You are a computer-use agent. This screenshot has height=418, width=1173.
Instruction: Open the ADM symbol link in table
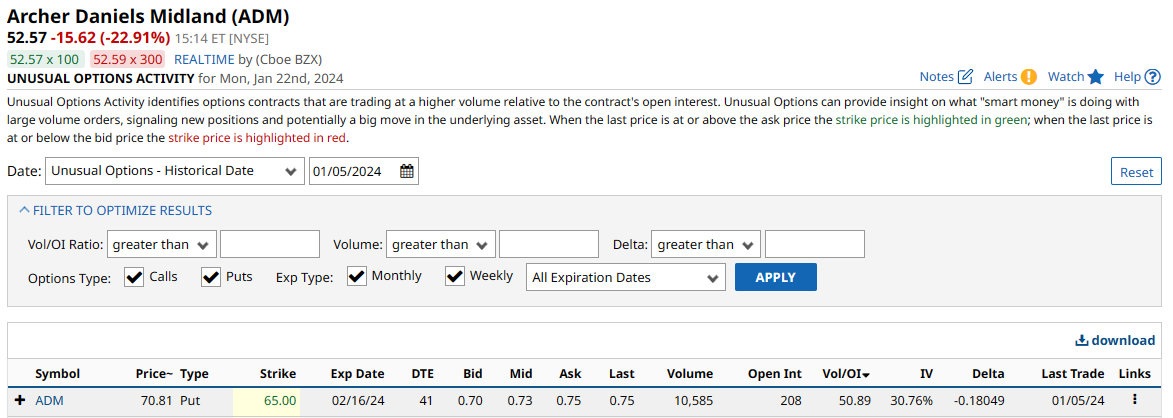[x=49, y=400]
